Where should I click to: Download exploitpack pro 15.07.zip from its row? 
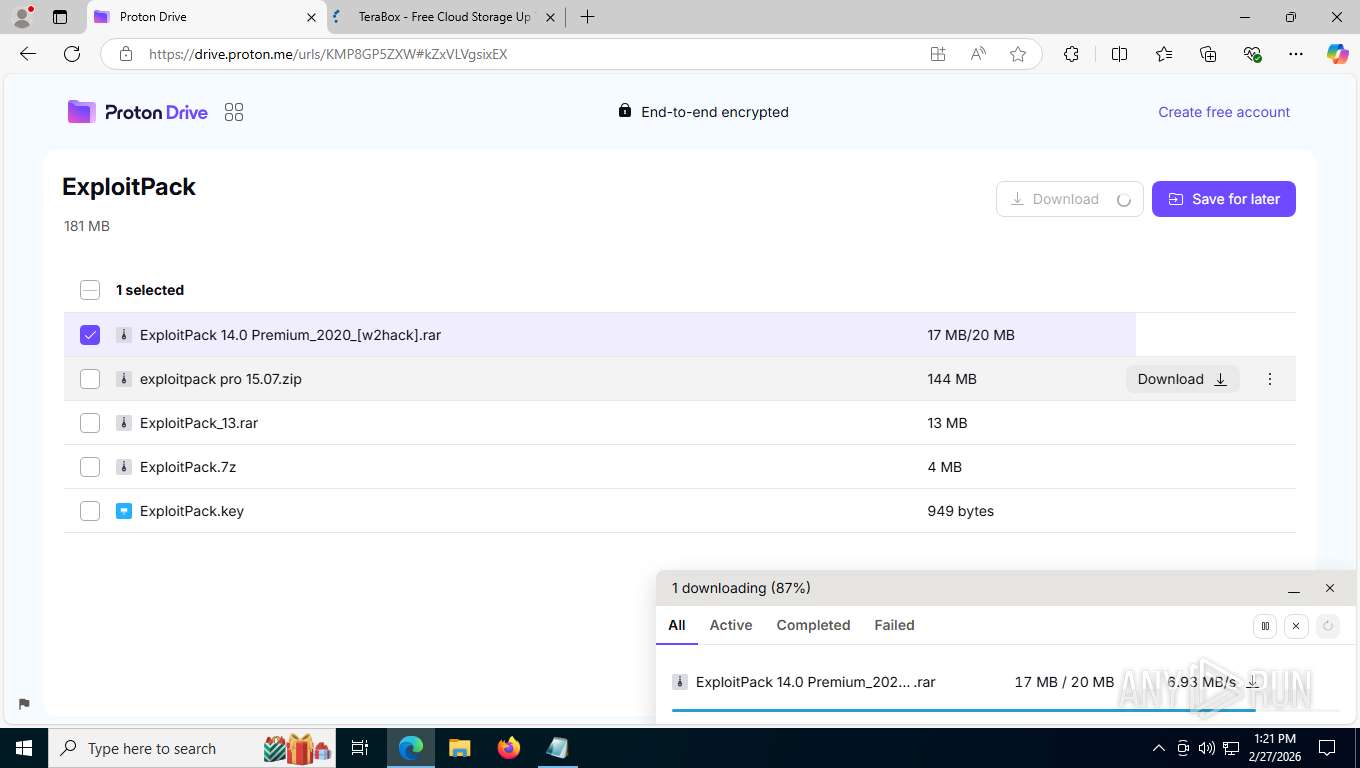[1182, 379]
